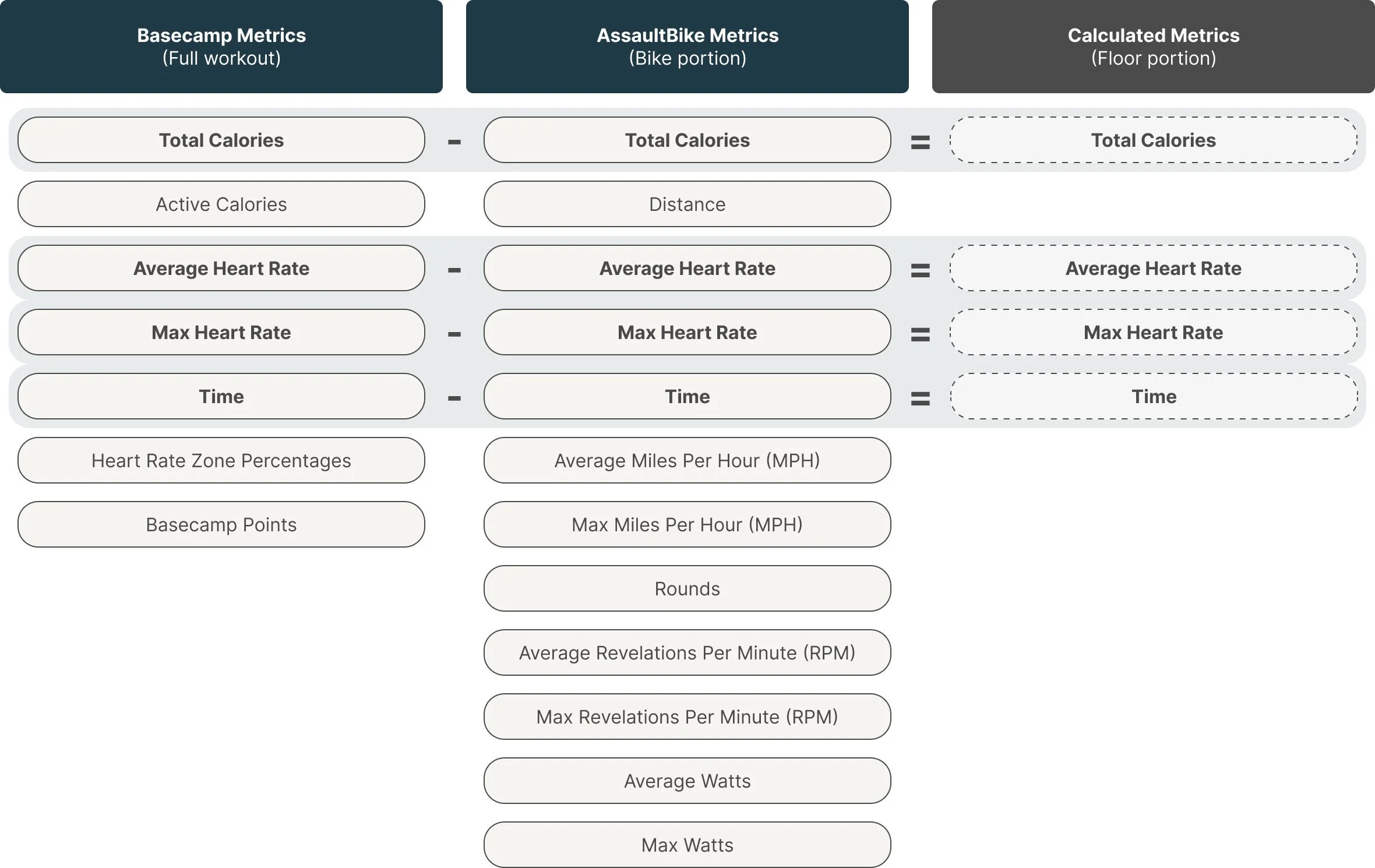1375x868 pixels.
Task: Select Calculated Metrics floor portion header
Action: (x=1154, y=47)
